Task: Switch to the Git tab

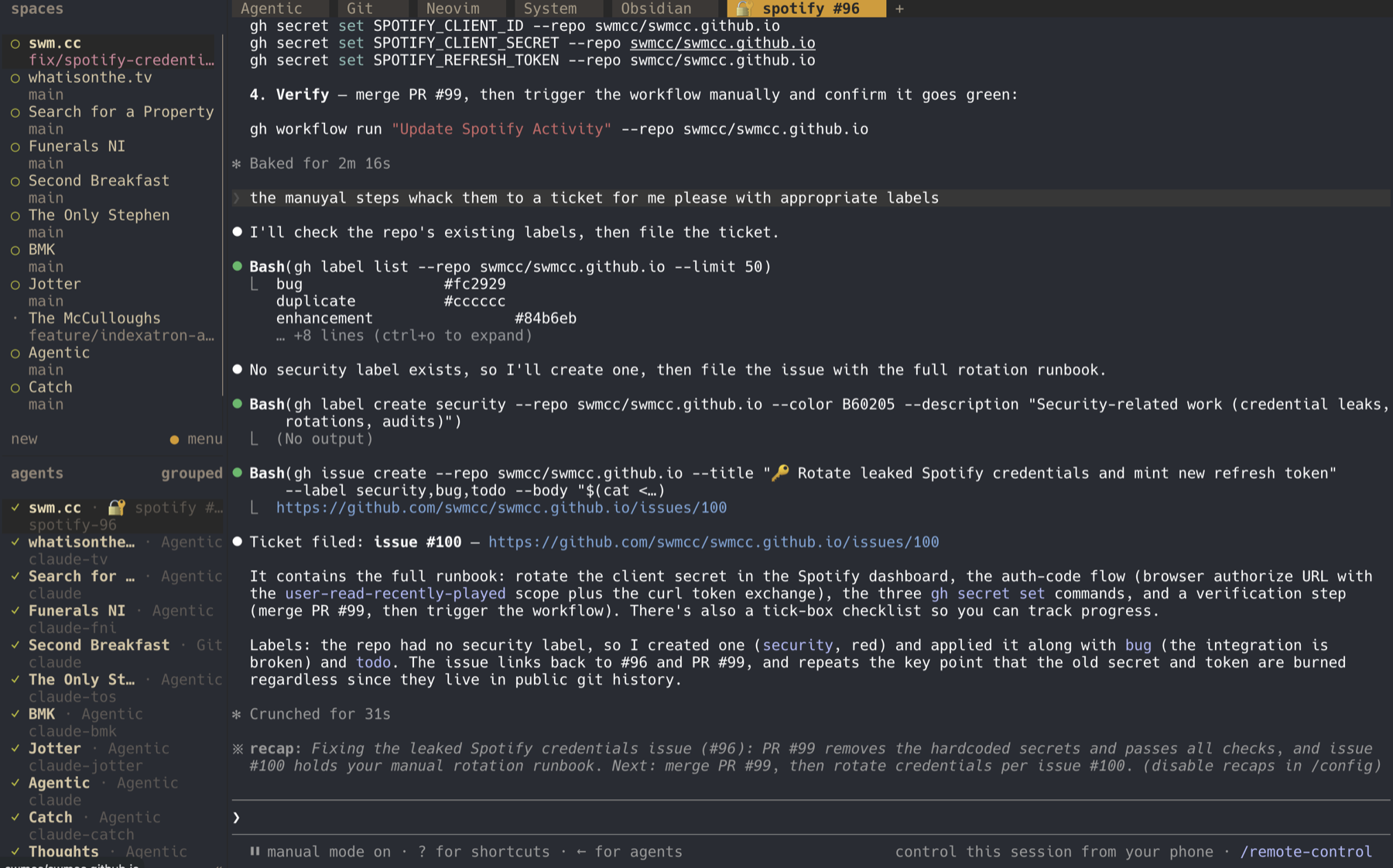Action: (x=373, y=9)
